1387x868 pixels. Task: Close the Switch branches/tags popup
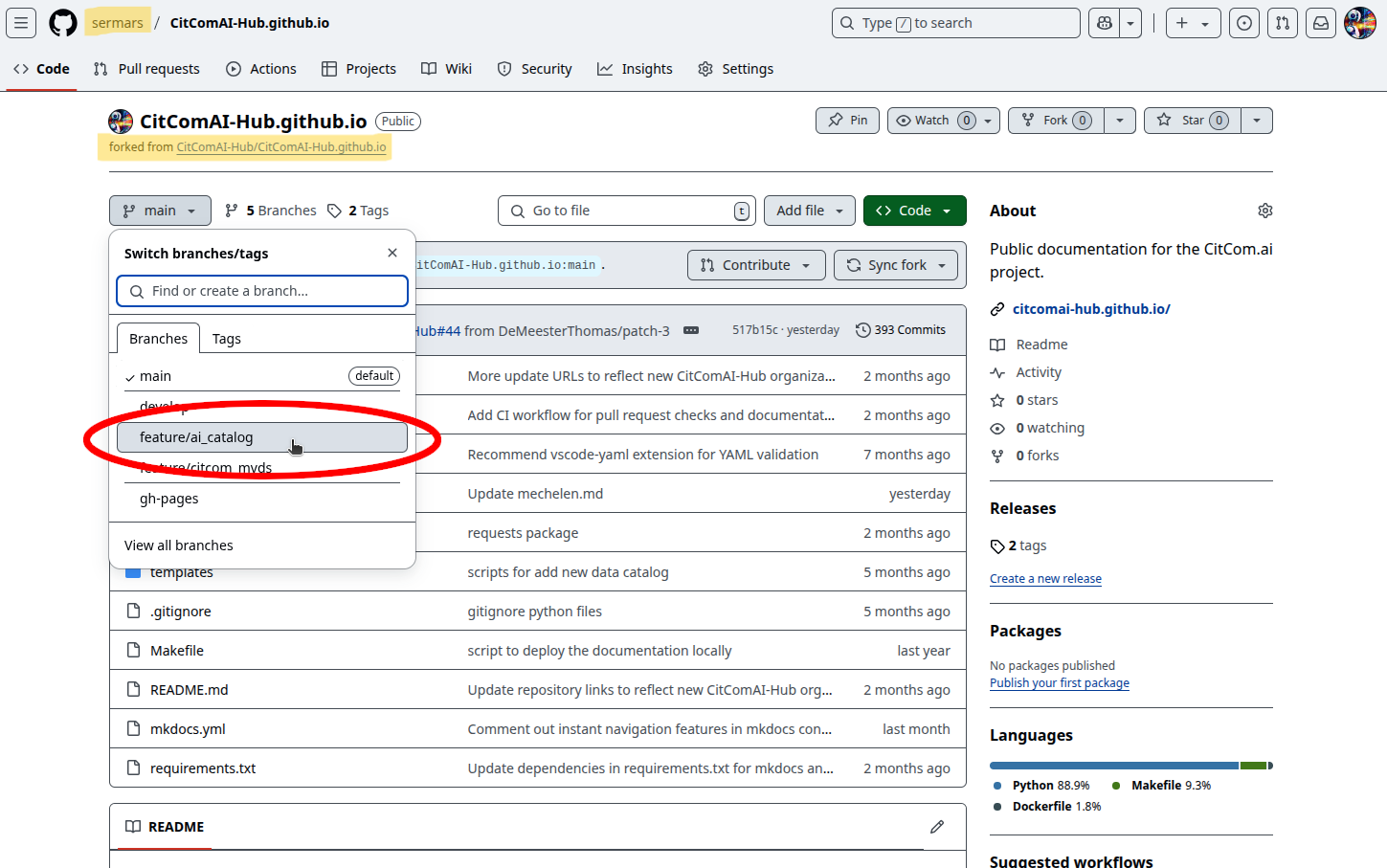392,253
